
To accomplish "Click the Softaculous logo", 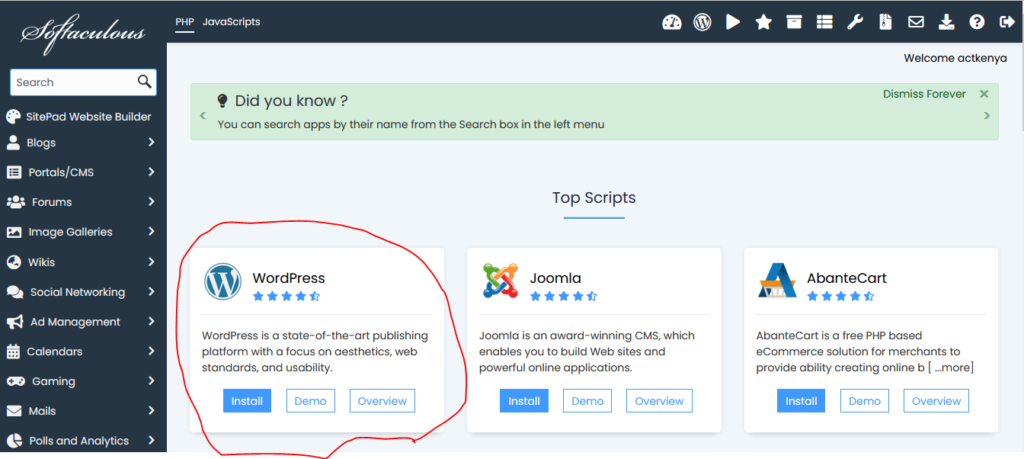I will [x=83, y=33].
